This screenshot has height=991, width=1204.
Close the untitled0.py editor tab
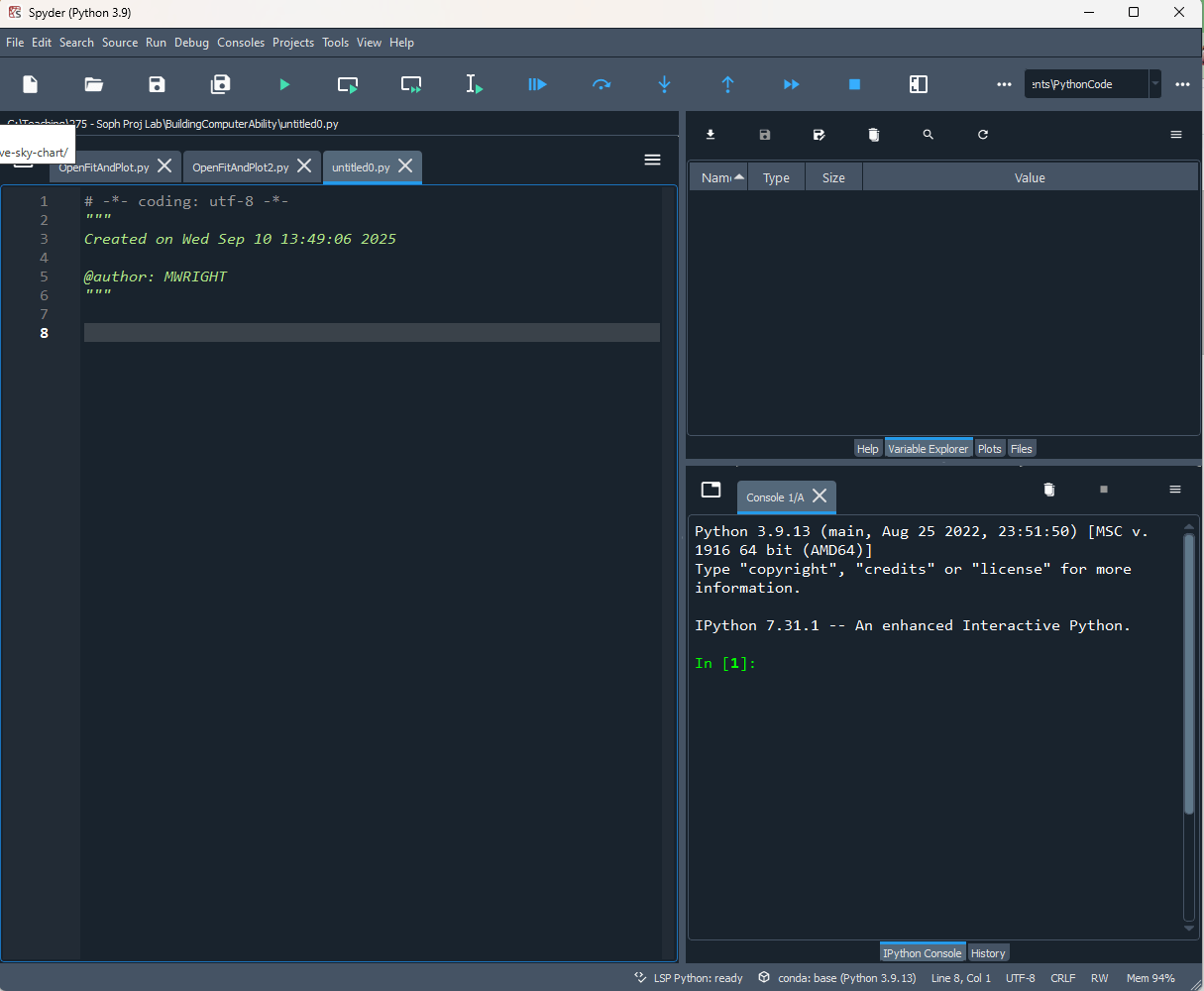tap(405, 165)
